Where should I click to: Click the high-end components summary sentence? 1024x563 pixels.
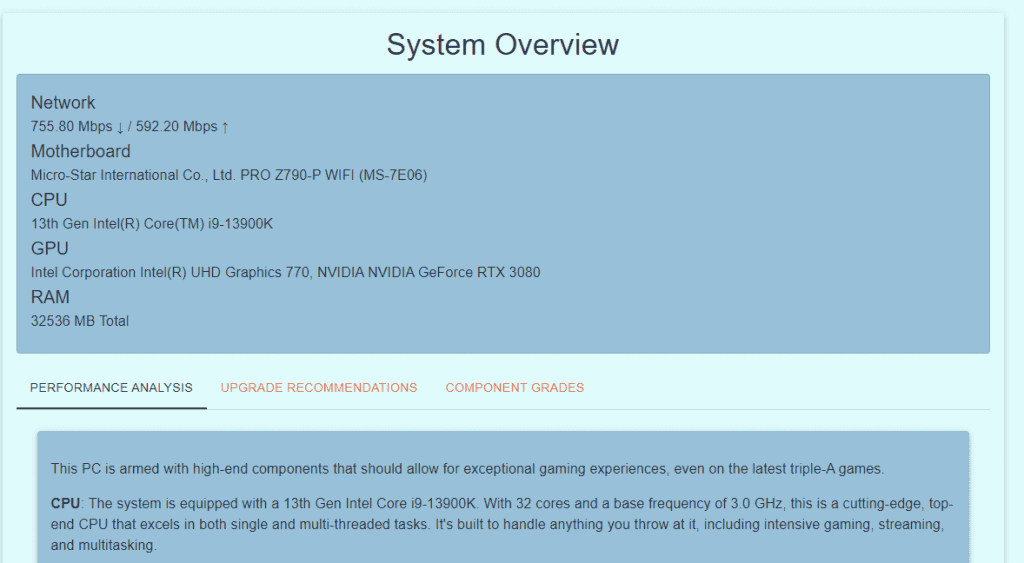point(467,469)
